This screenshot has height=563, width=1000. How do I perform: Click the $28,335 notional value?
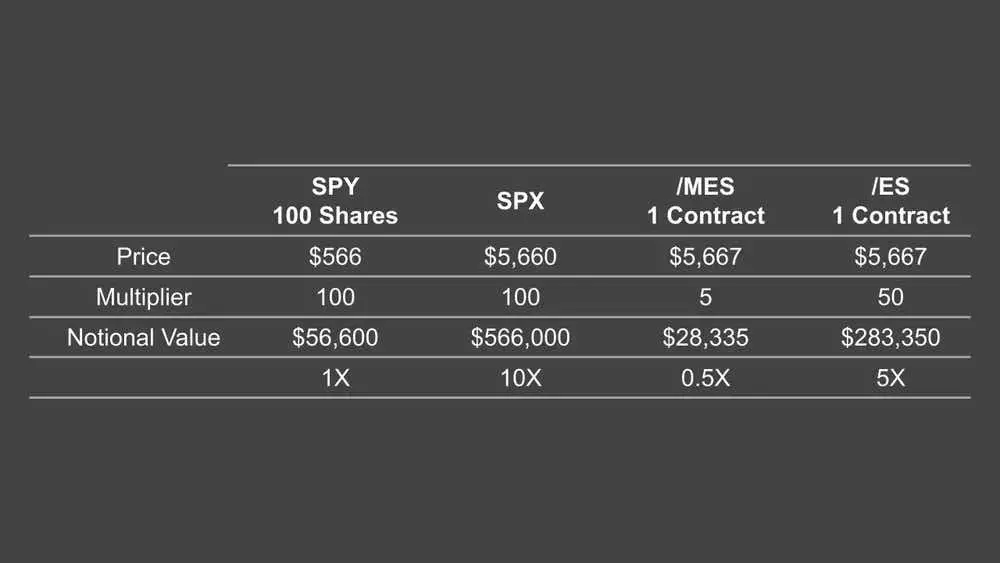coord(705,337)
